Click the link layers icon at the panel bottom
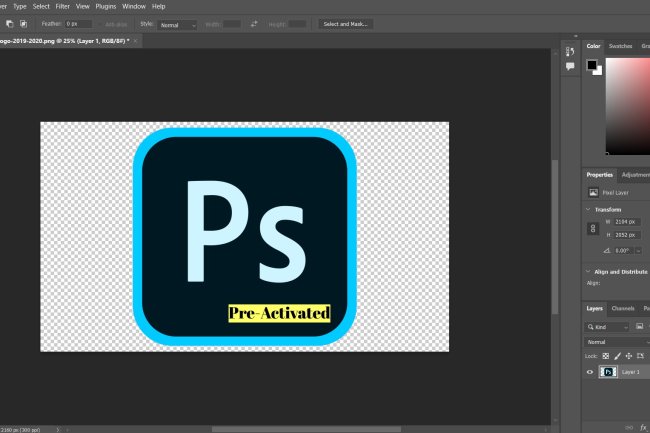Image resolution: width=650 pixels, height=433 pixels. point(629,427)
